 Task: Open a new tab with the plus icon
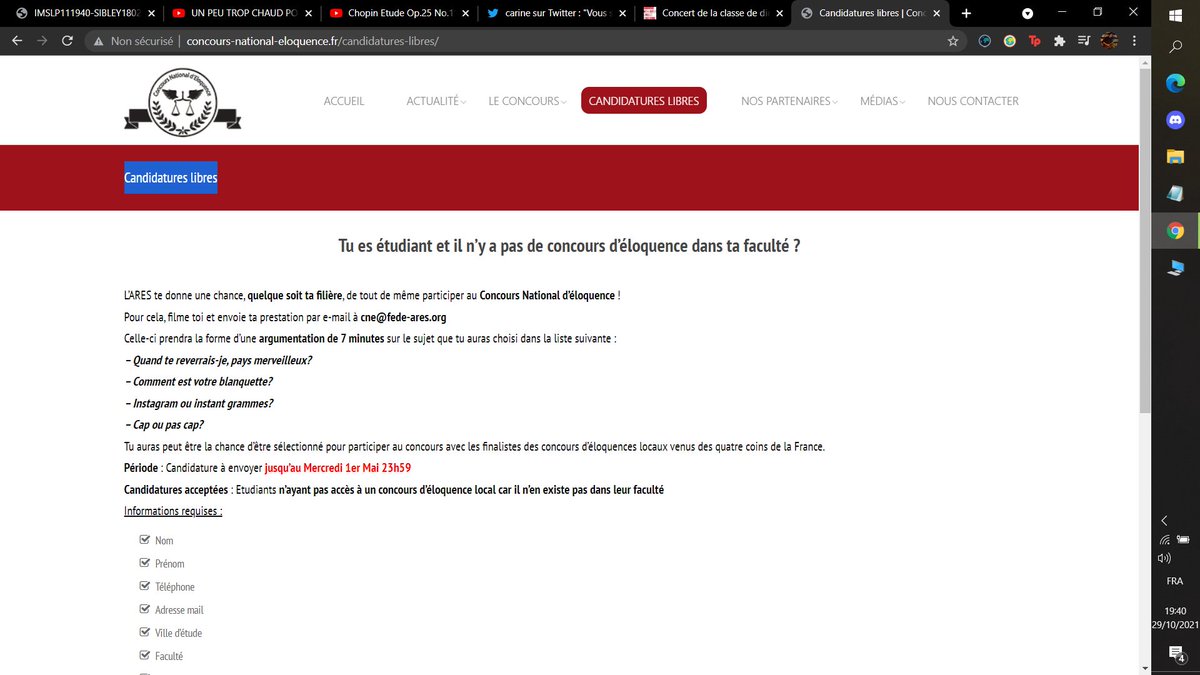tap(966, 13)
